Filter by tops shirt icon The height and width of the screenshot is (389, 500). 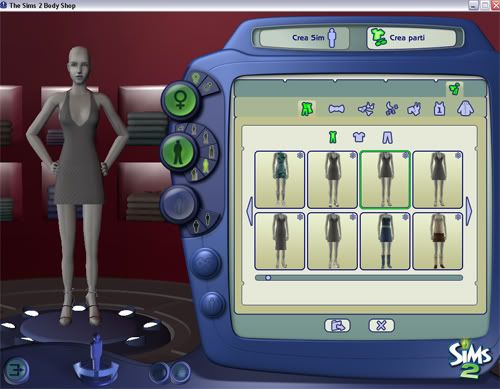(359, 137)
